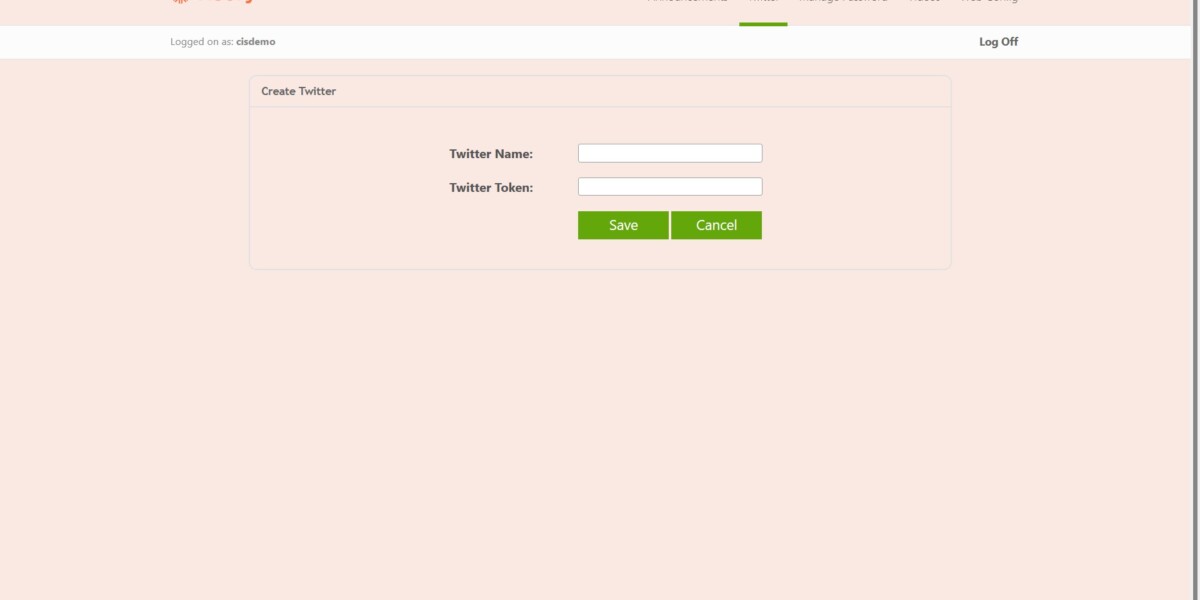The width and height of the screenshot is (1200, 600).
Task: Select the active Twitter navigation tab
Action: point(763,3)
